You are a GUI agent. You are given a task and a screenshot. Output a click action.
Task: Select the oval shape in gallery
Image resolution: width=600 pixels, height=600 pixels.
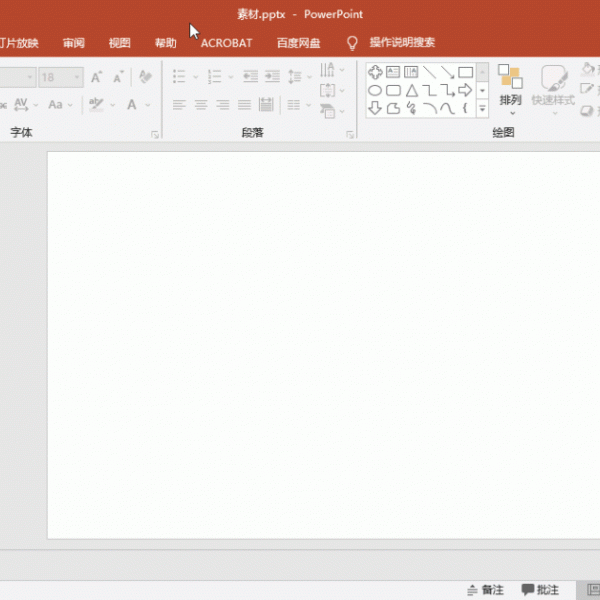click(375, 91)
